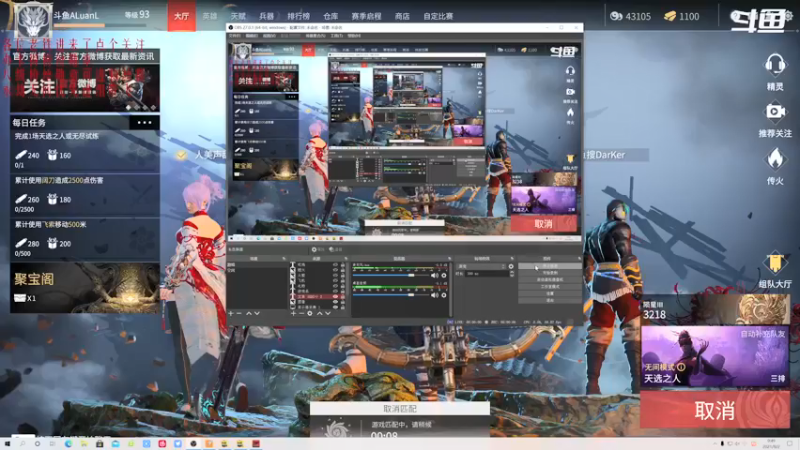Open OBS 文件(F) menu
Screen dimensions: 800x450
tap(235, 36)
